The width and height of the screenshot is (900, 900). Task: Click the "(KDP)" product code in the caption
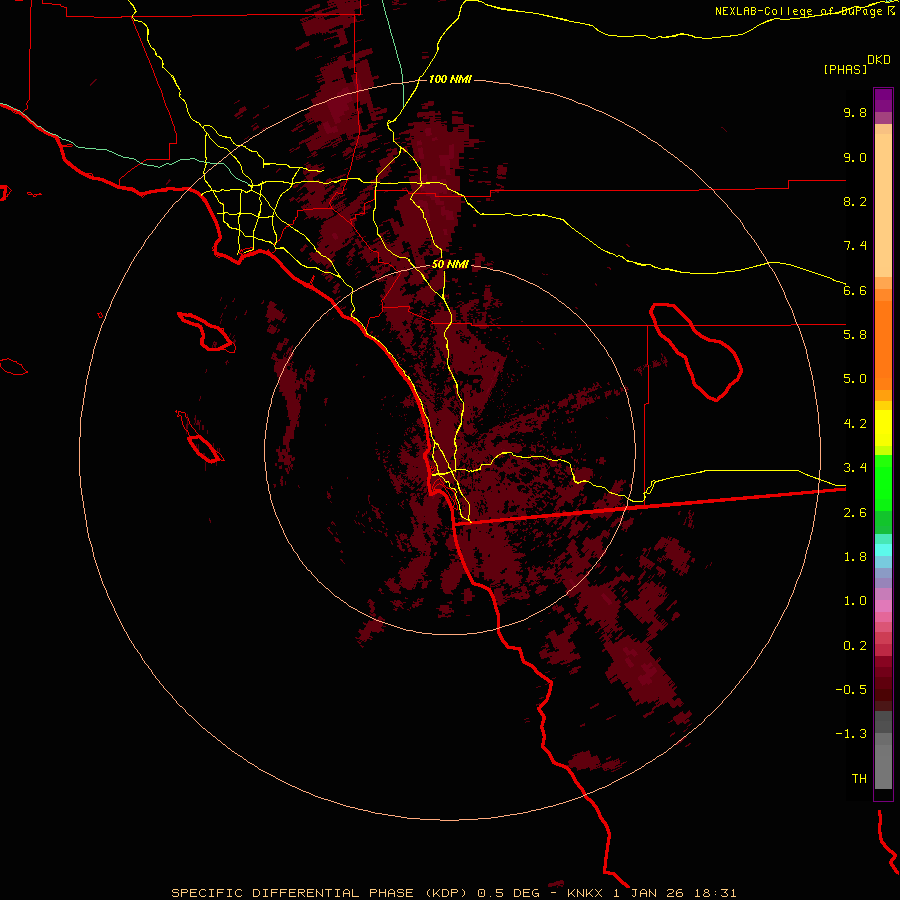pos(447,893)
